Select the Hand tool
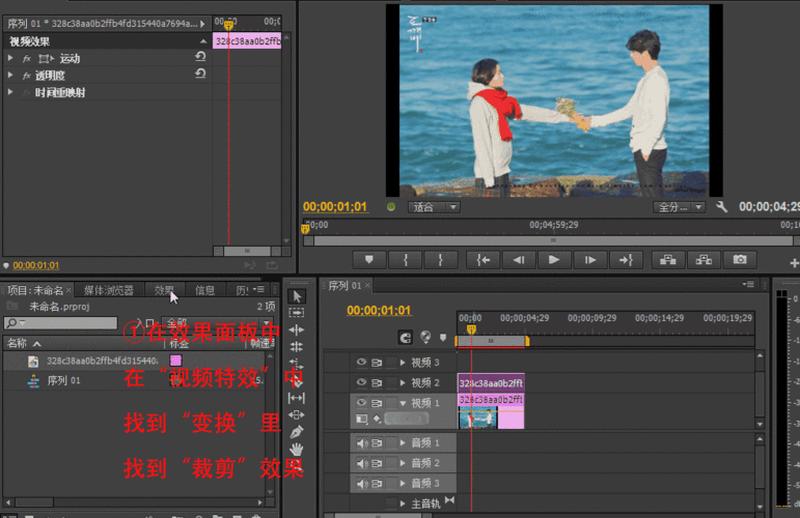Viewport: 800px width, 518px height. [296, 449]
